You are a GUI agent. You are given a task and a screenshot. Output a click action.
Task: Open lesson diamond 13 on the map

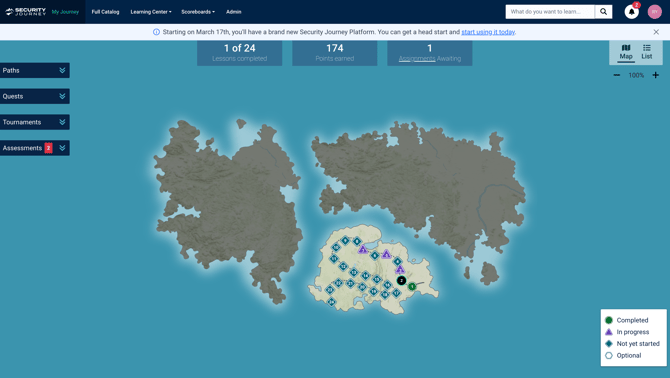coord(354,273)
